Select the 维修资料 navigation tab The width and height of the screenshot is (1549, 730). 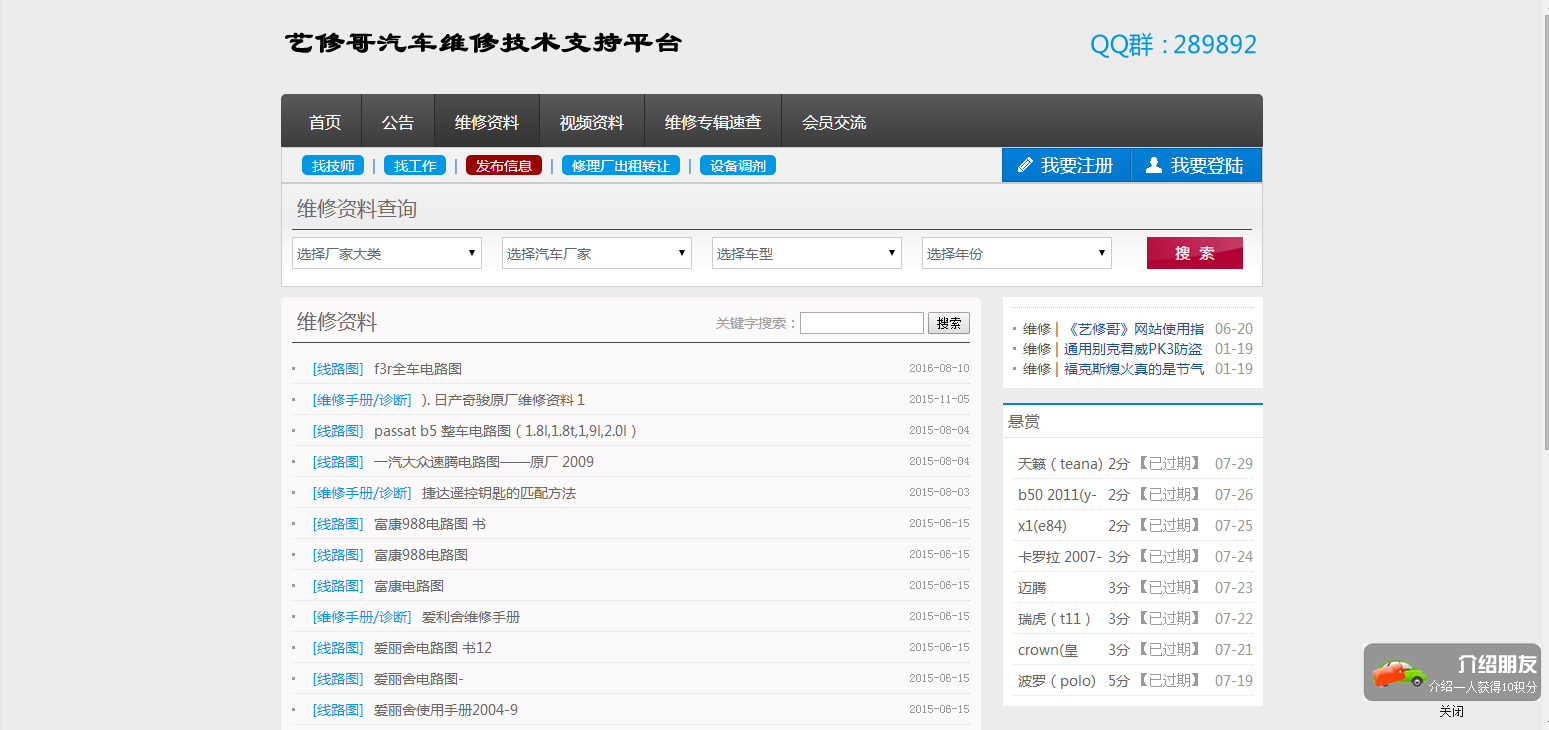[x=487, y=122]
